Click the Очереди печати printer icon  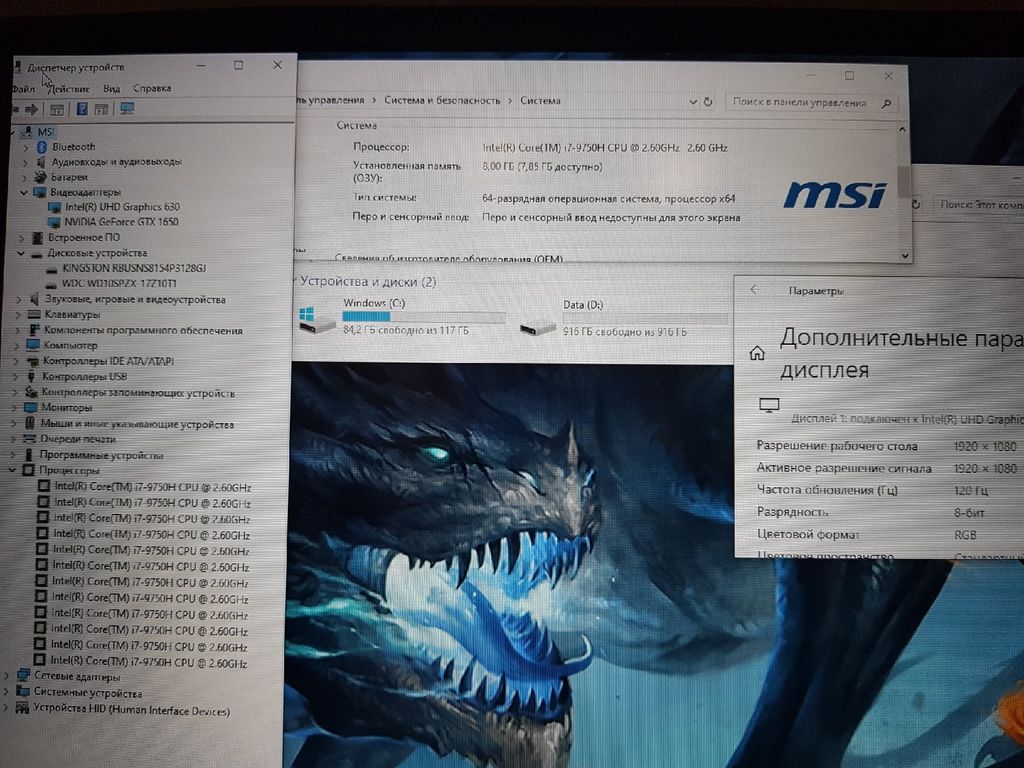pos(29,439)
